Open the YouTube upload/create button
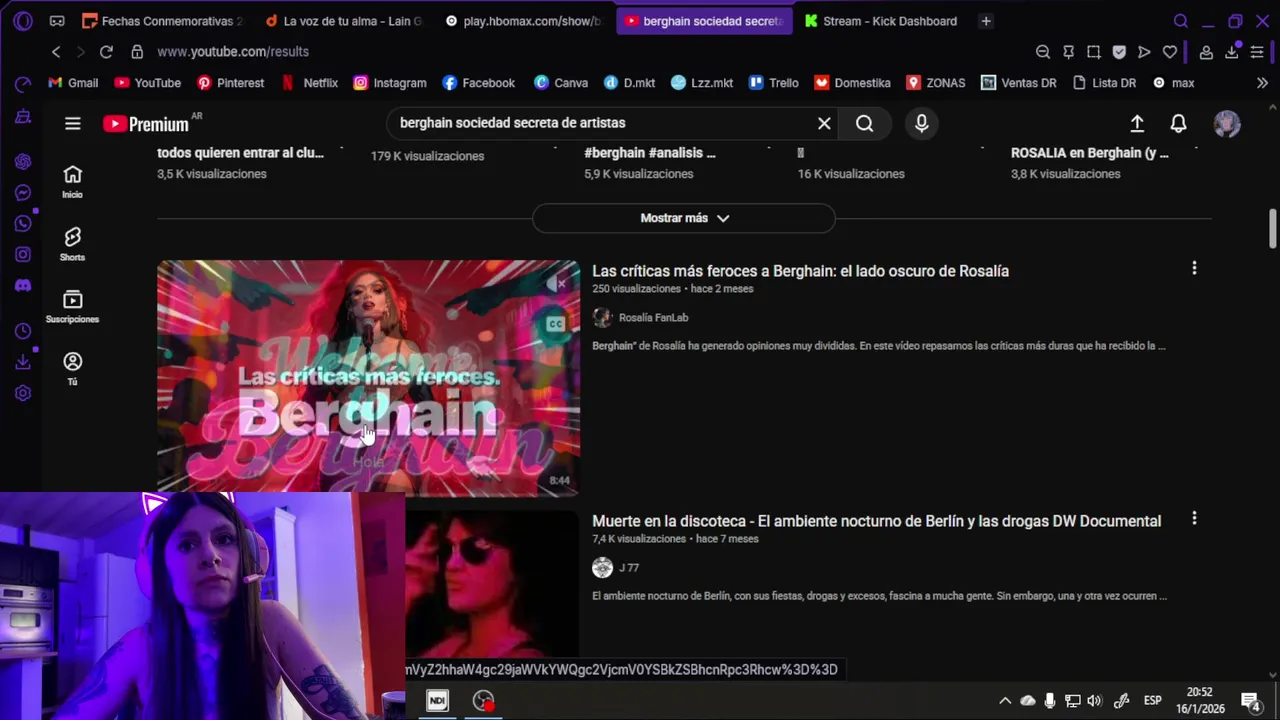Viewport: 1280px width, 720px height. pyautogui.click(x=1137, y=123)
